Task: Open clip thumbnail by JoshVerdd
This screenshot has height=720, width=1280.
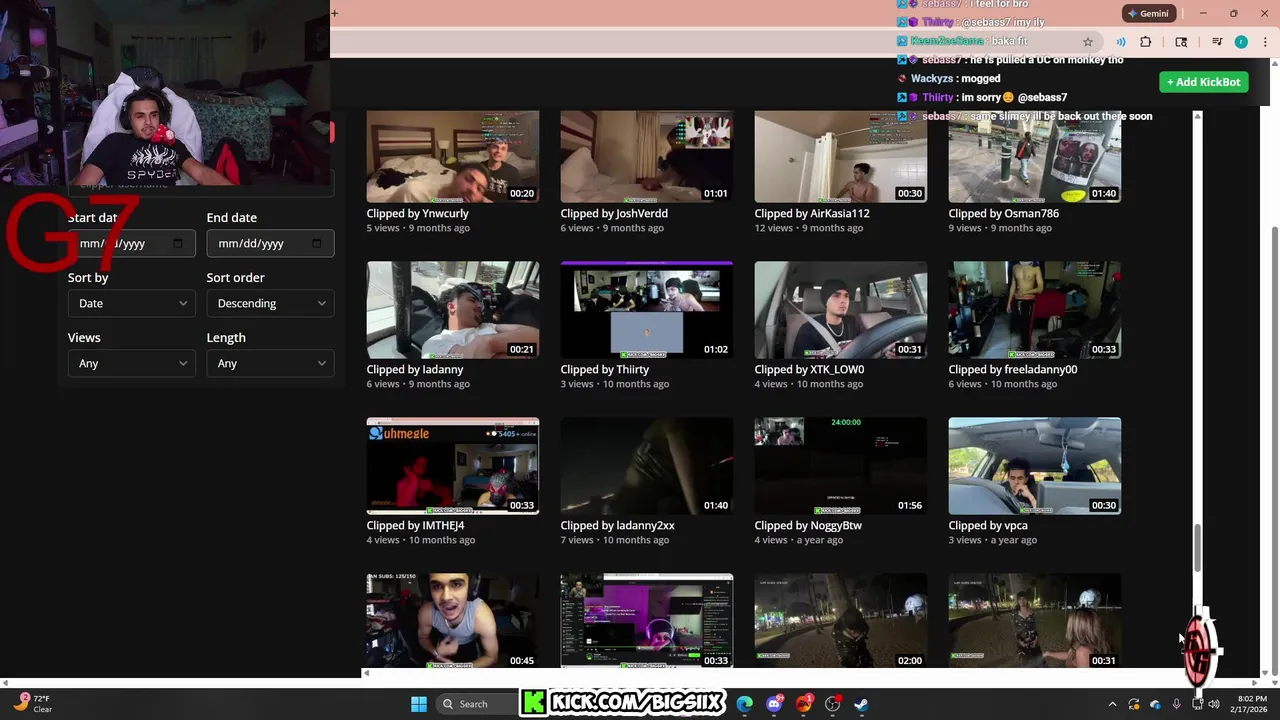Action: coord(647,156)
